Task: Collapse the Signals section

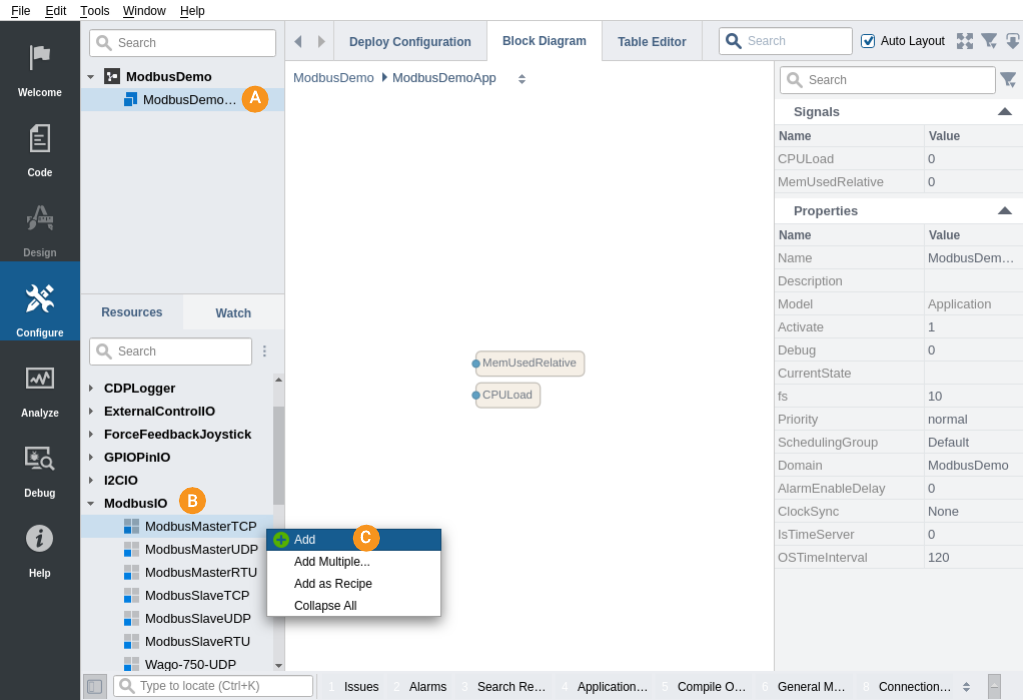Action: (x=1004, y=112)
